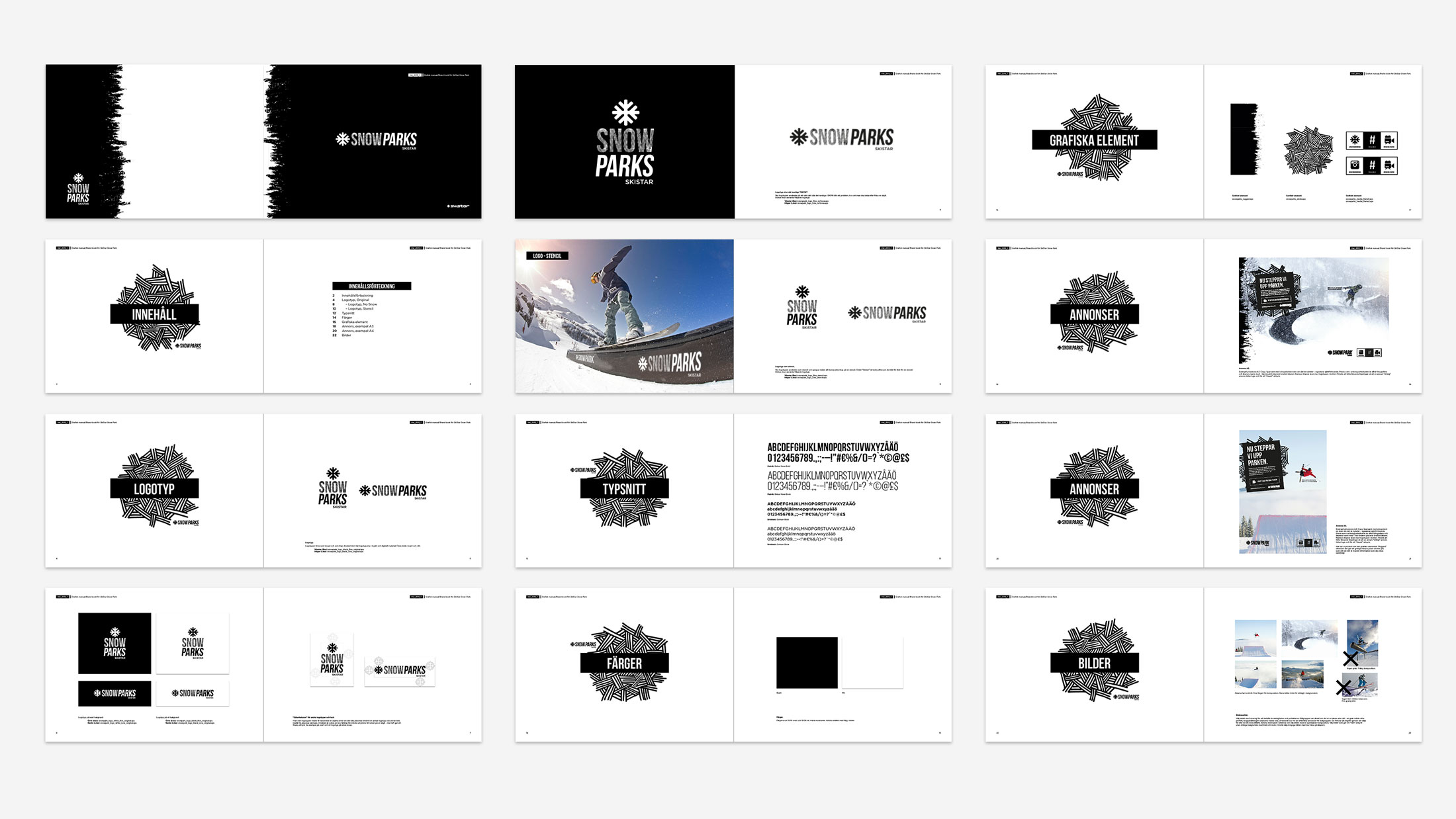Select the stacked logo on the Logotyp spread
Screen dimensions: 1456x819
pyautogui.click(x=333, y=488)
